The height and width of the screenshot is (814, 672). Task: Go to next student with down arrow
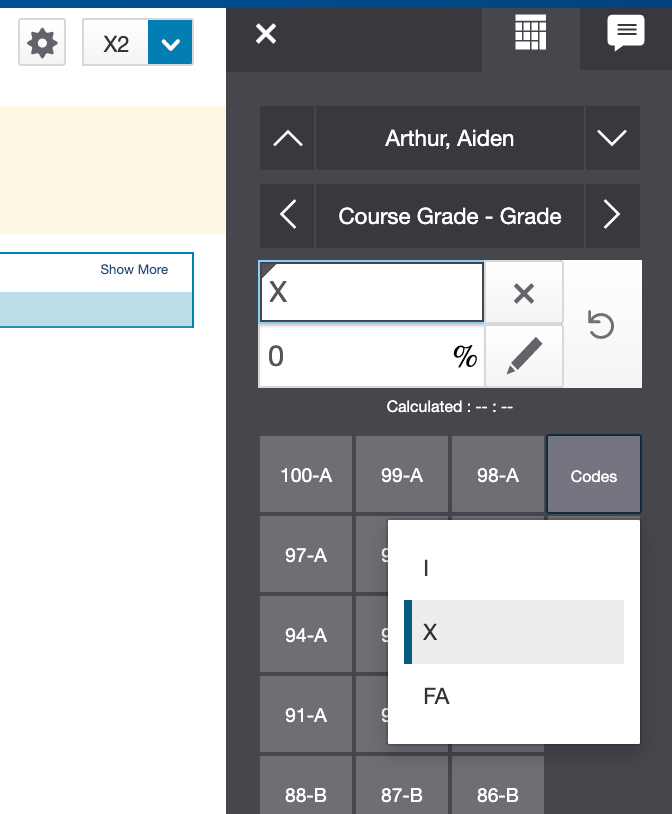click(611, 139)
